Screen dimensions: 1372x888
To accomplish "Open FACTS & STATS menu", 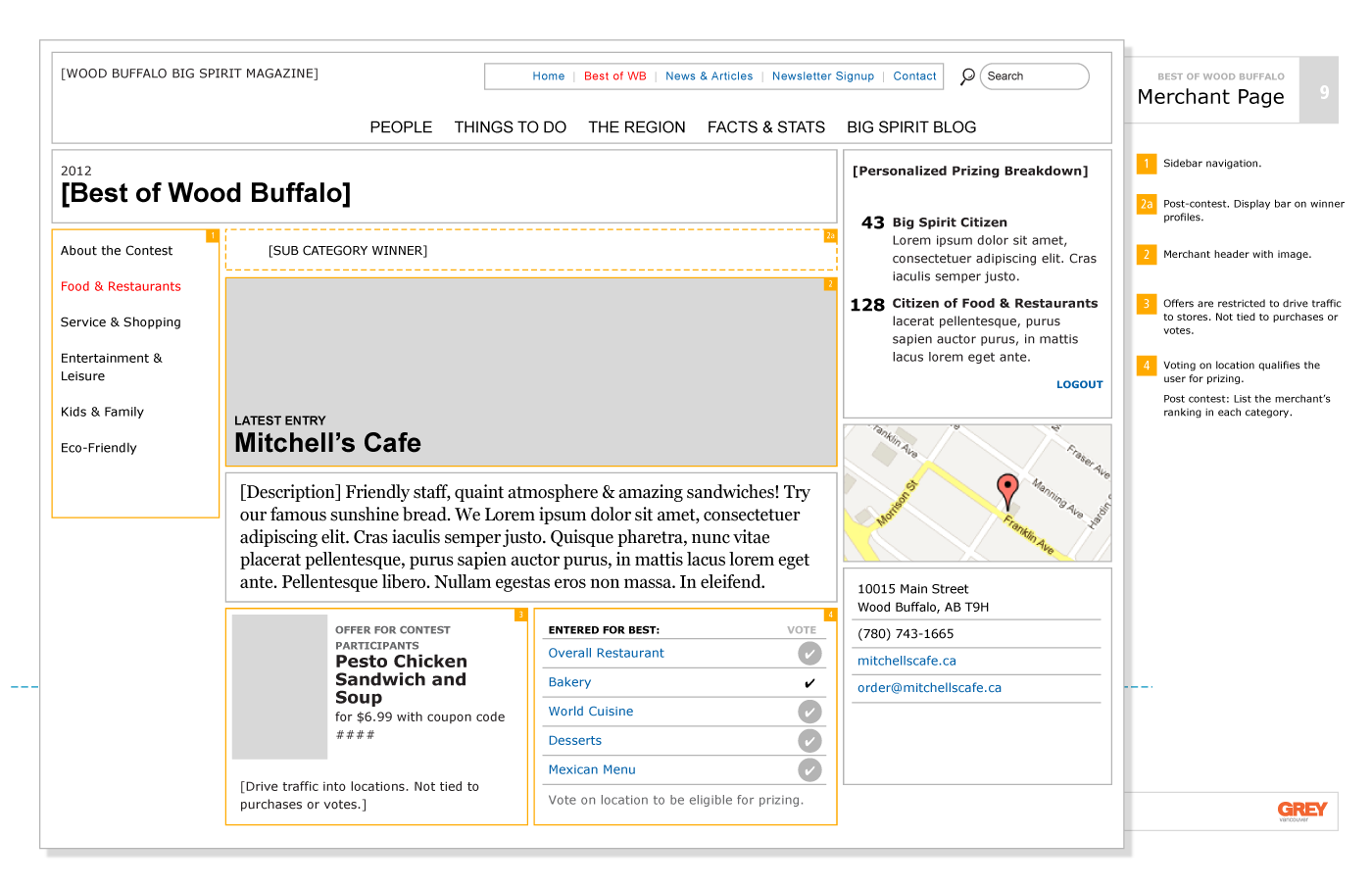I will click(766, 127).
